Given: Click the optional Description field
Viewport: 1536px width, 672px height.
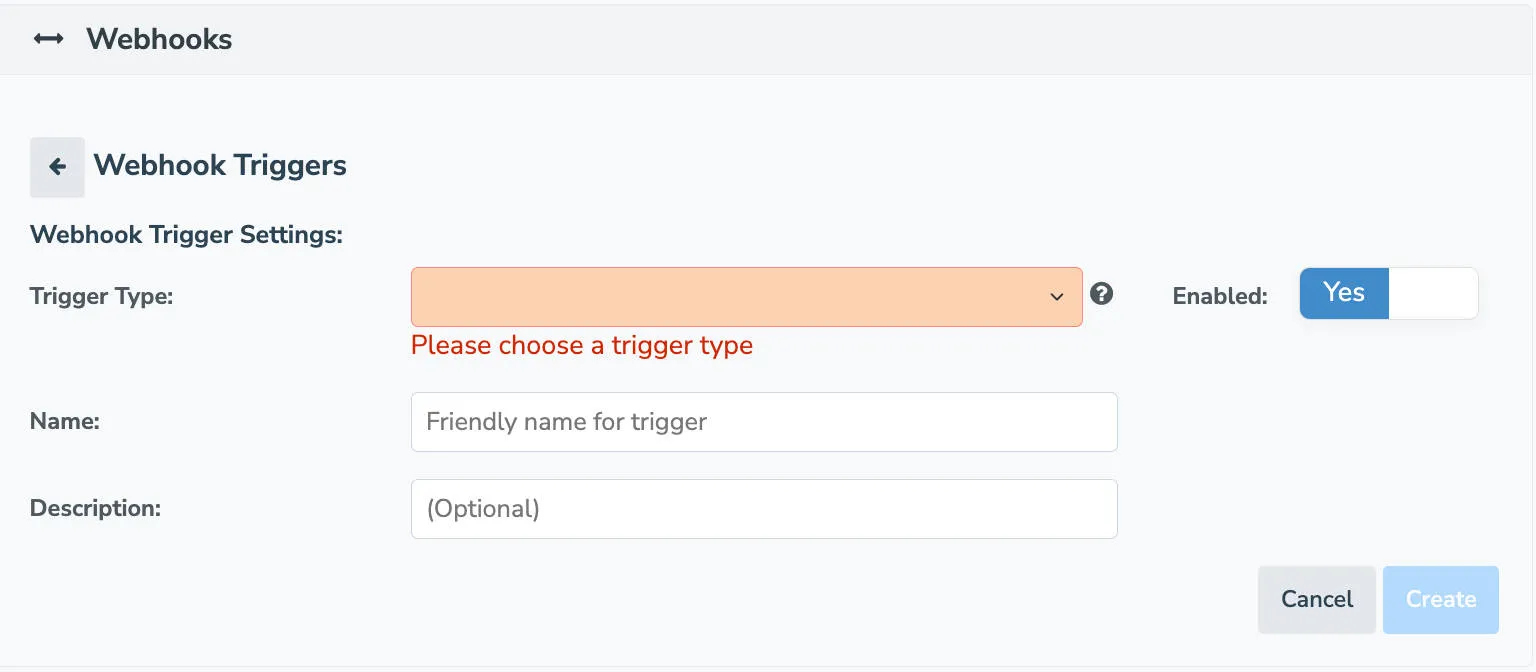Looking at the screenshot, I should pyautogui.click(x=763, y=508).
